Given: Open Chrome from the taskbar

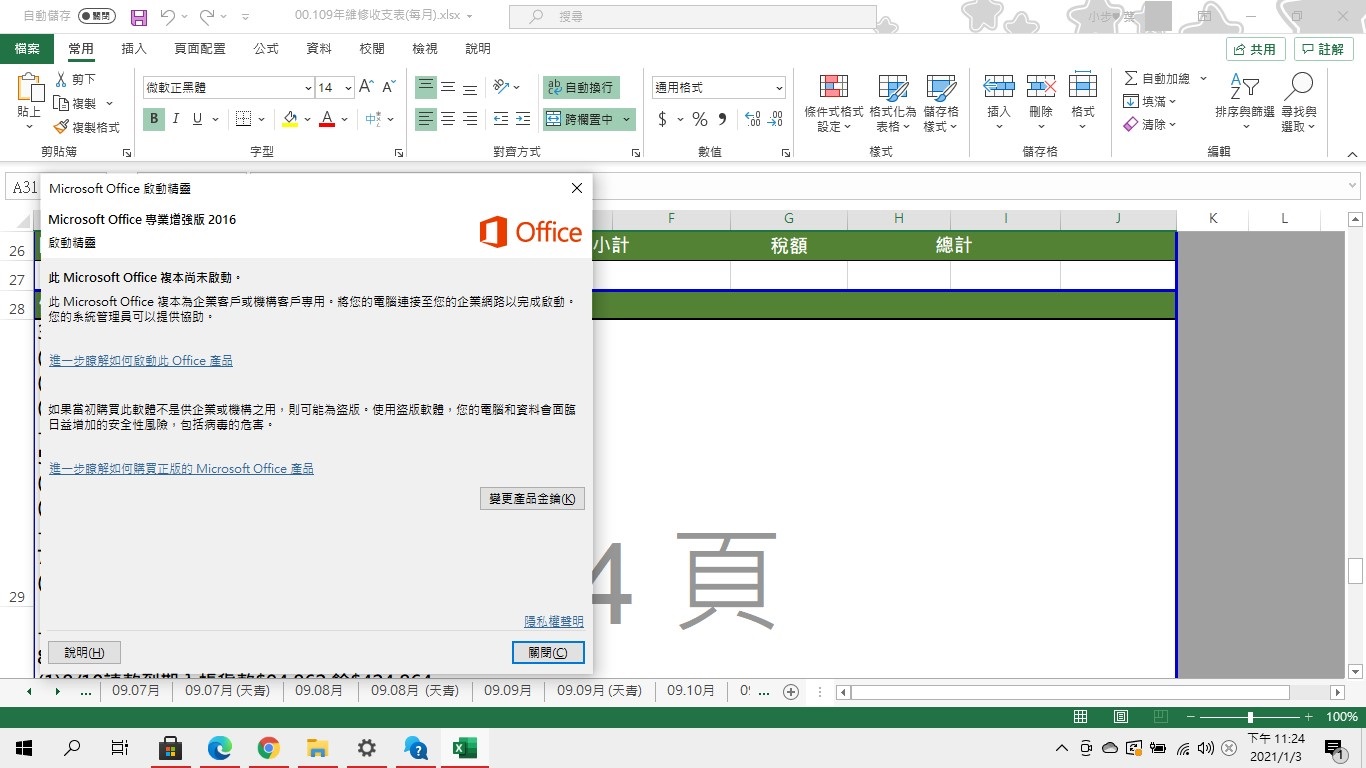Looking at the screenshot, I should pos(268,747).
